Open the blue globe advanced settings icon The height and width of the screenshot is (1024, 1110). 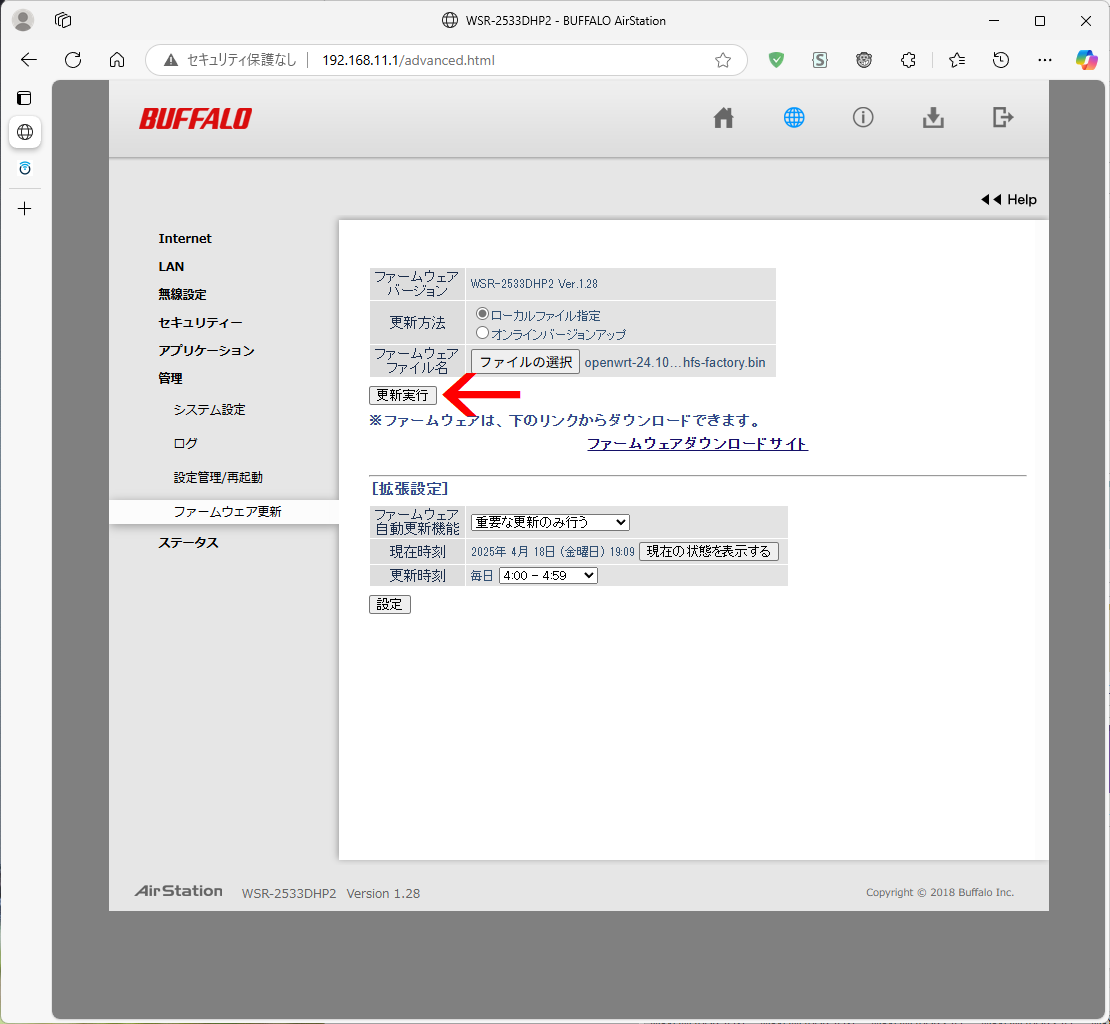pyautogui.click(x=794, y=117)
